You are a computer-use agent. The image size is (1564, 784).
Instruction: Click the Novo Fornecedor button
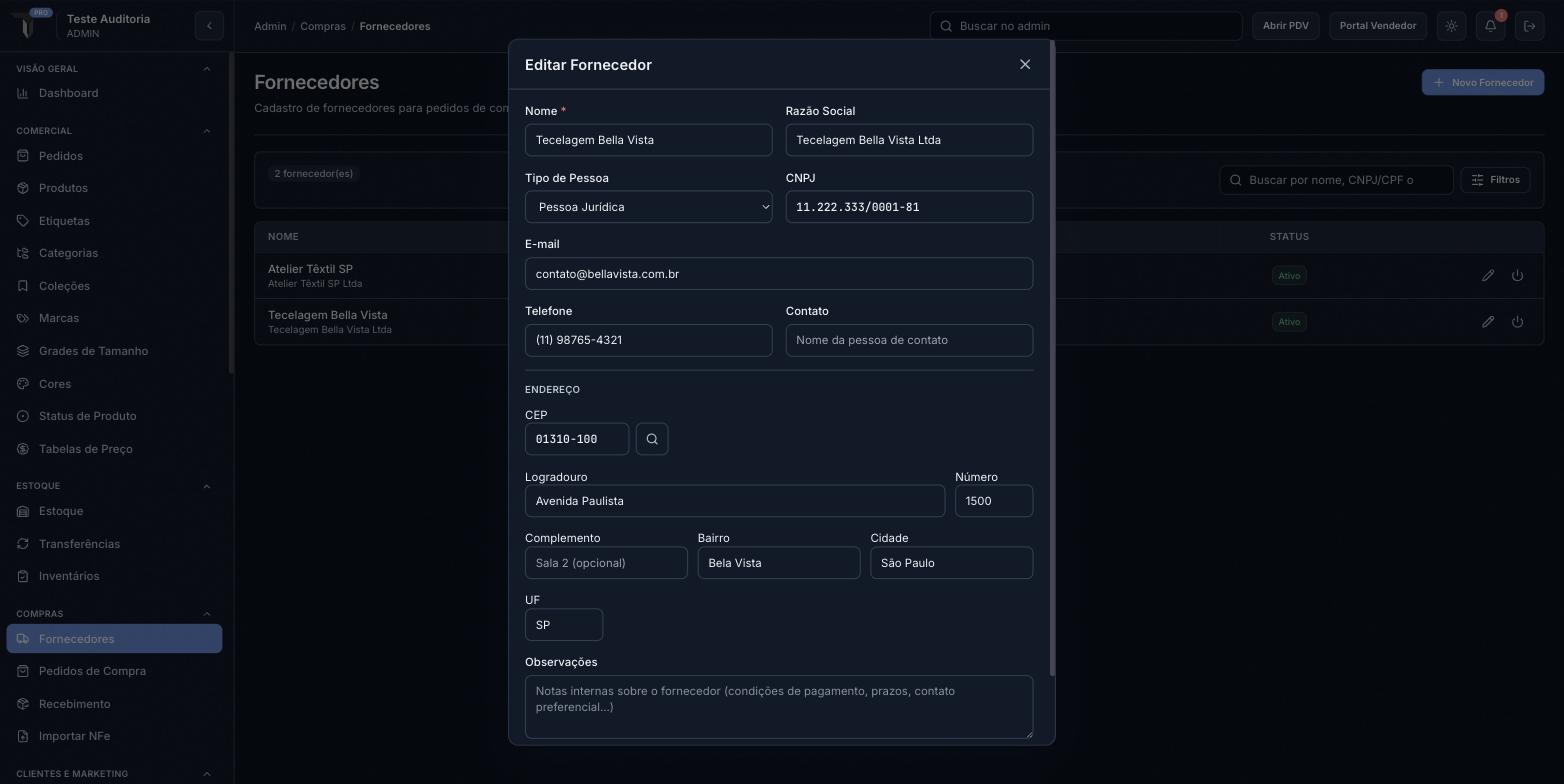click(1483, 82)
